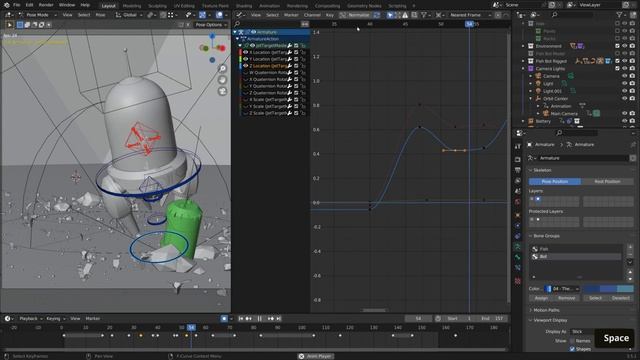Viewport: 640px width, 360px height.
Task: Click the current frame field showing 54
Action: (418, 318)
